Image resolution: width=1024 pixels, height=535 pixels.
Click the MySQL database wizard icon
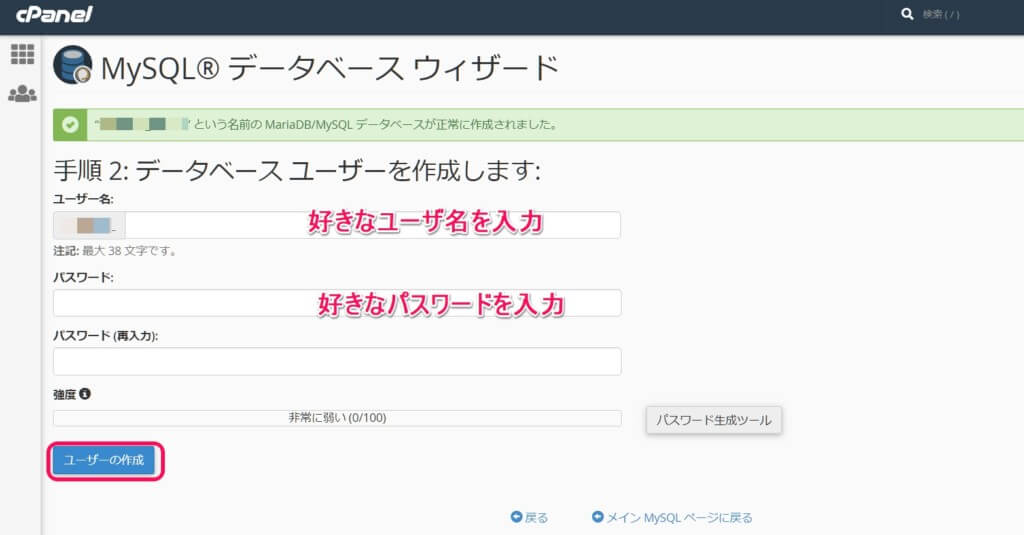point(72,66)
